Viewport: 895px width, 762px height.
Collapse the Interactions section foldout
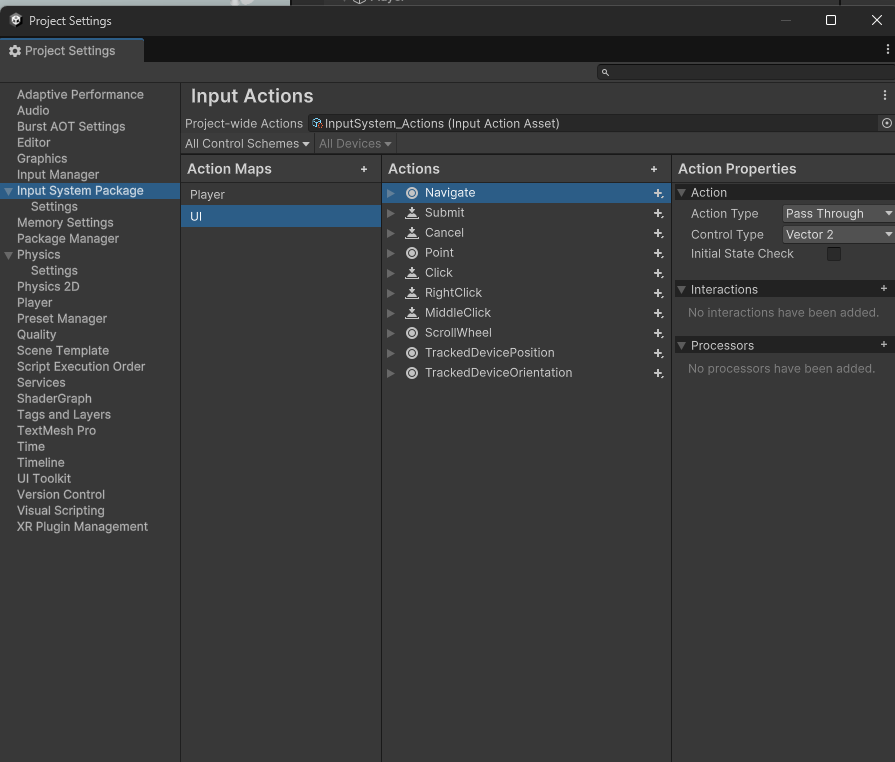tap(682, 289)
